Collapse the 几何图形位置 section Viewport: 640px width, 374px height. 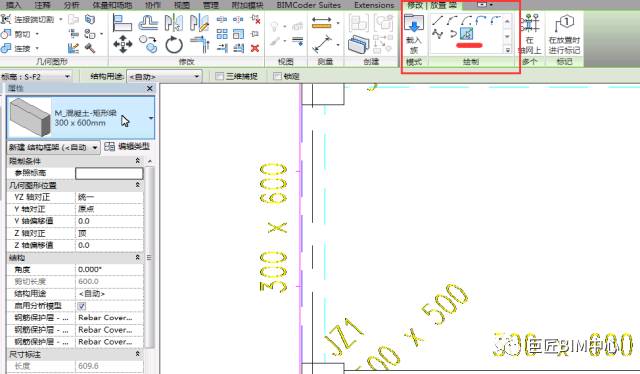(x=138, y=185)
